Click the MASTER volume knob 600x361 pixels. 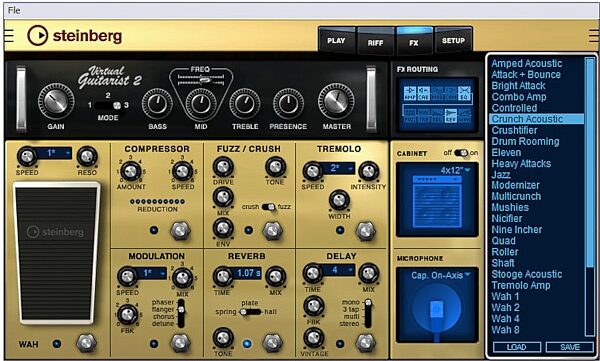click(336, 101)
